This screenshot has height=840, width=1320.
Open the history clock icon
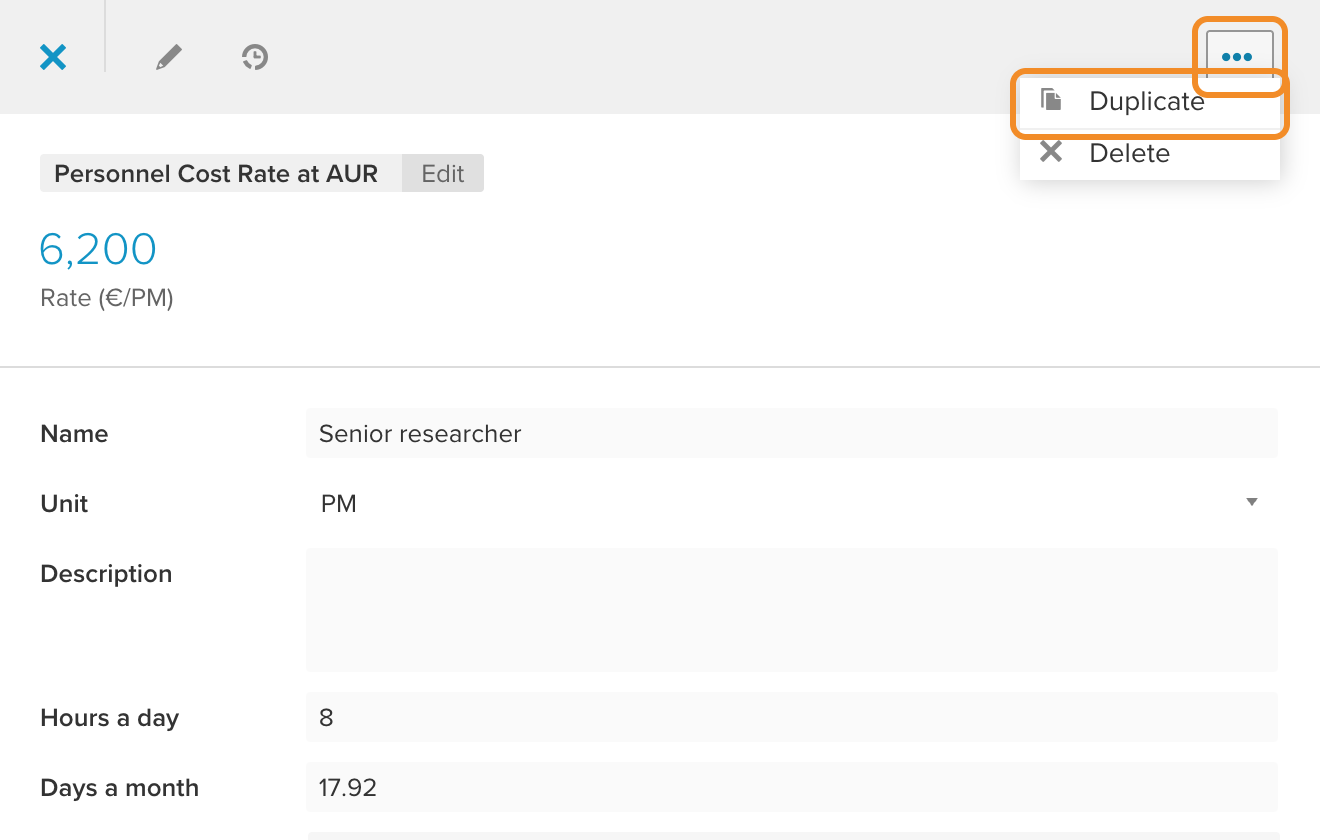click(x=255, y=57)
